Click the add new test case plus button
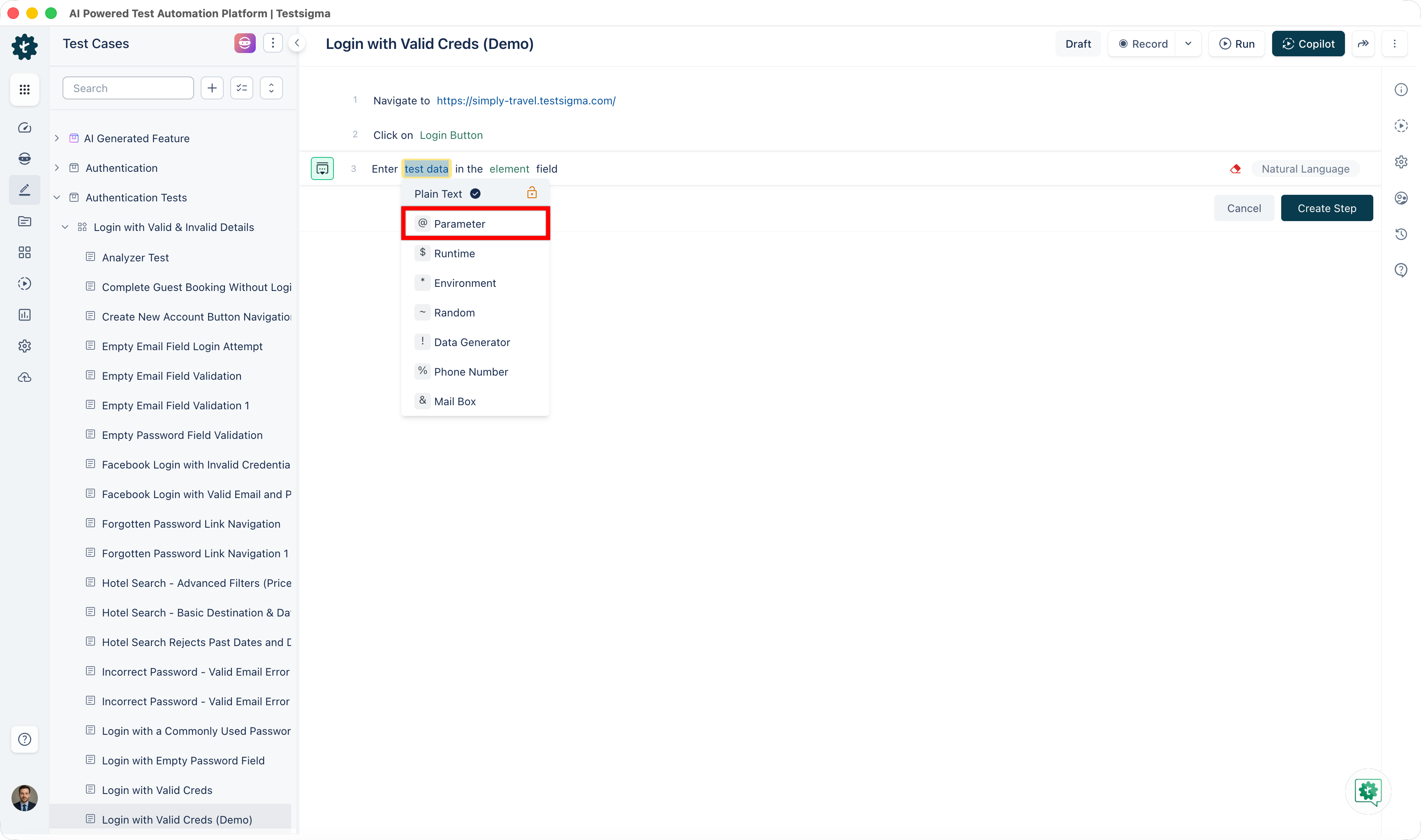The image size is (1421, 840). coord(212,88)
